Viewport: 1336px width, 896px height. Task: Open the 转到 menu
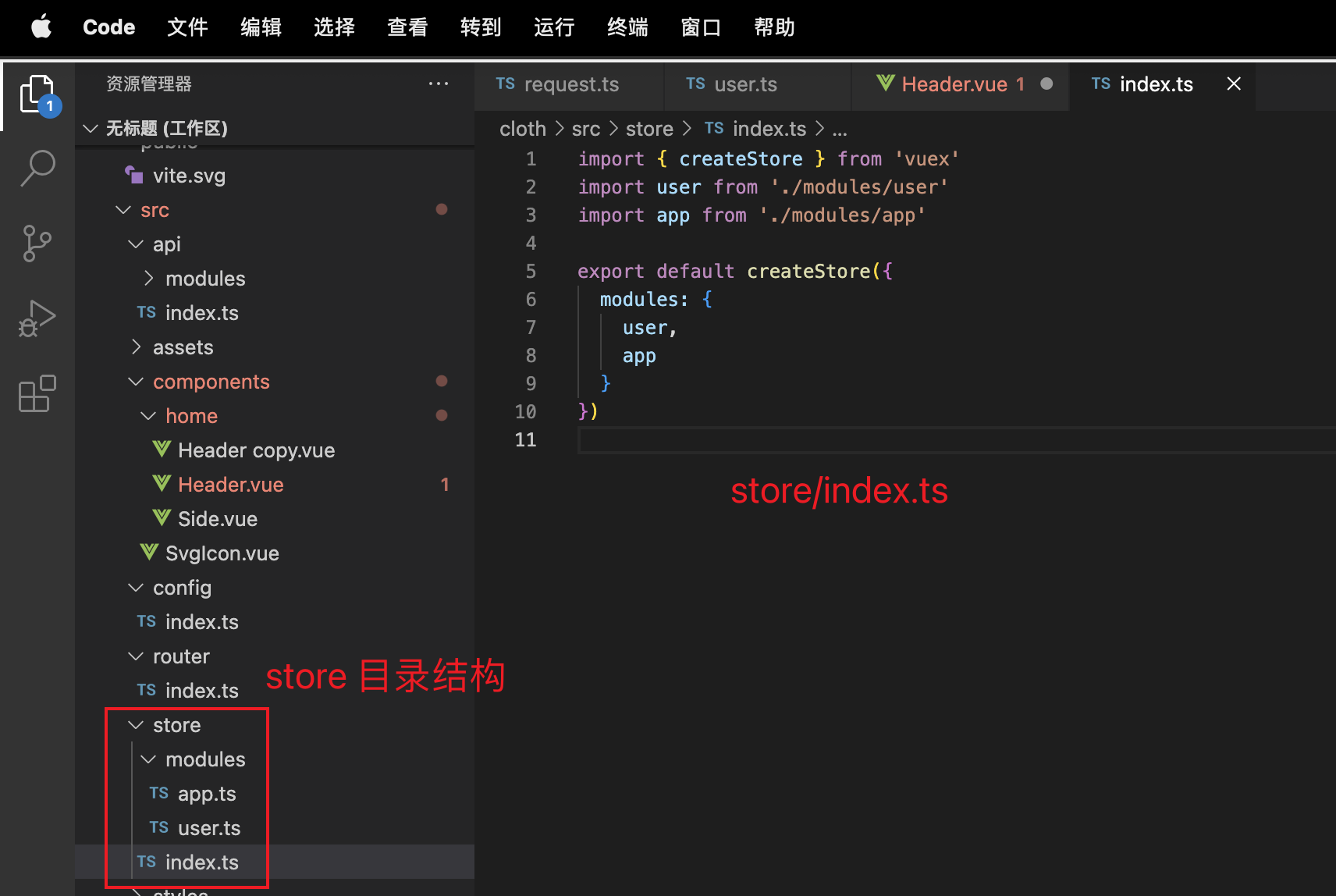[481, 27]
